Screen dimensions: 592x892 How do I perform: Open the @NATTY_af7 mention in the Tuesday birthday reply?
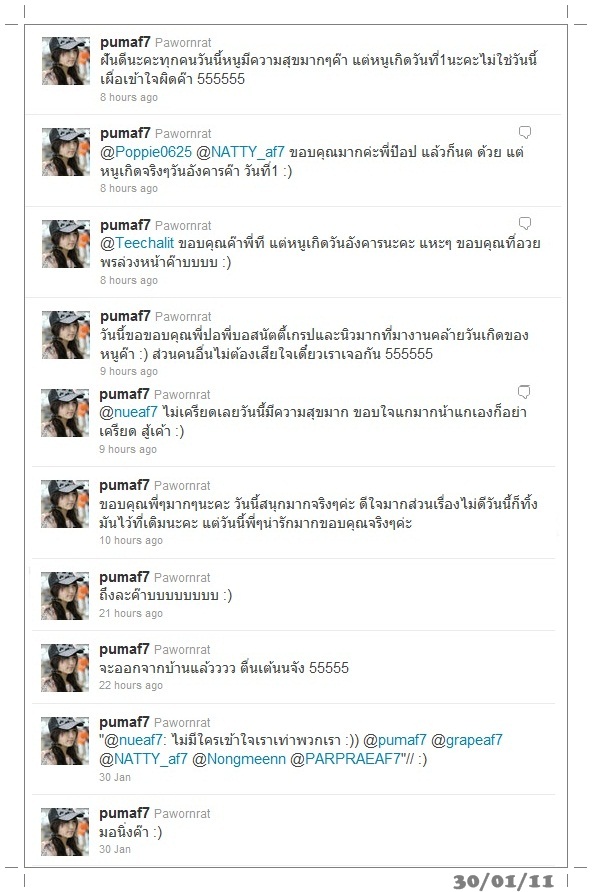[x=240, y=152]
